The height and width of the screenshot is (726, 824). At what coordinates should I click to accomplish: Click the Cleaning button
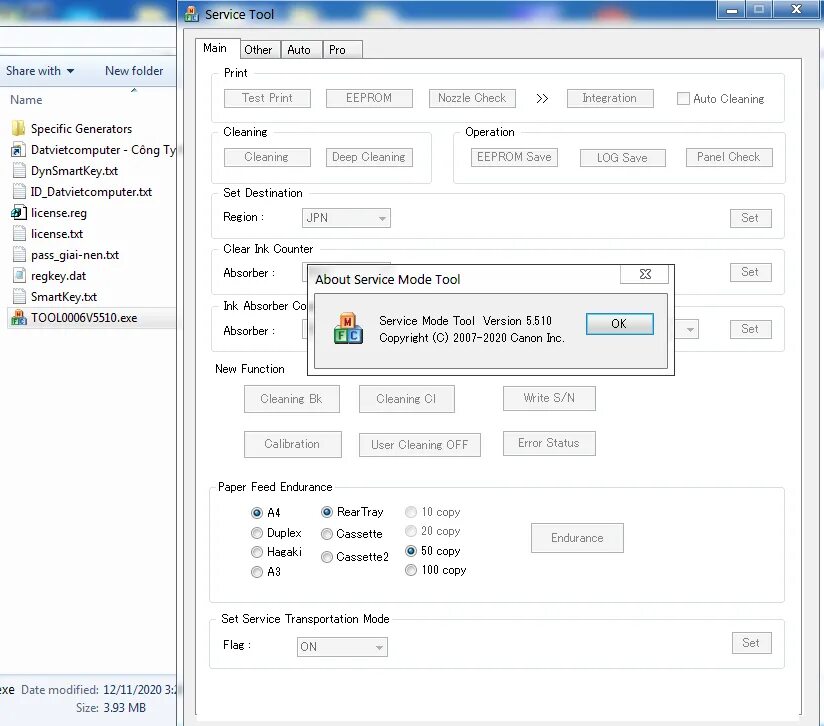click(x=267, y=157)
